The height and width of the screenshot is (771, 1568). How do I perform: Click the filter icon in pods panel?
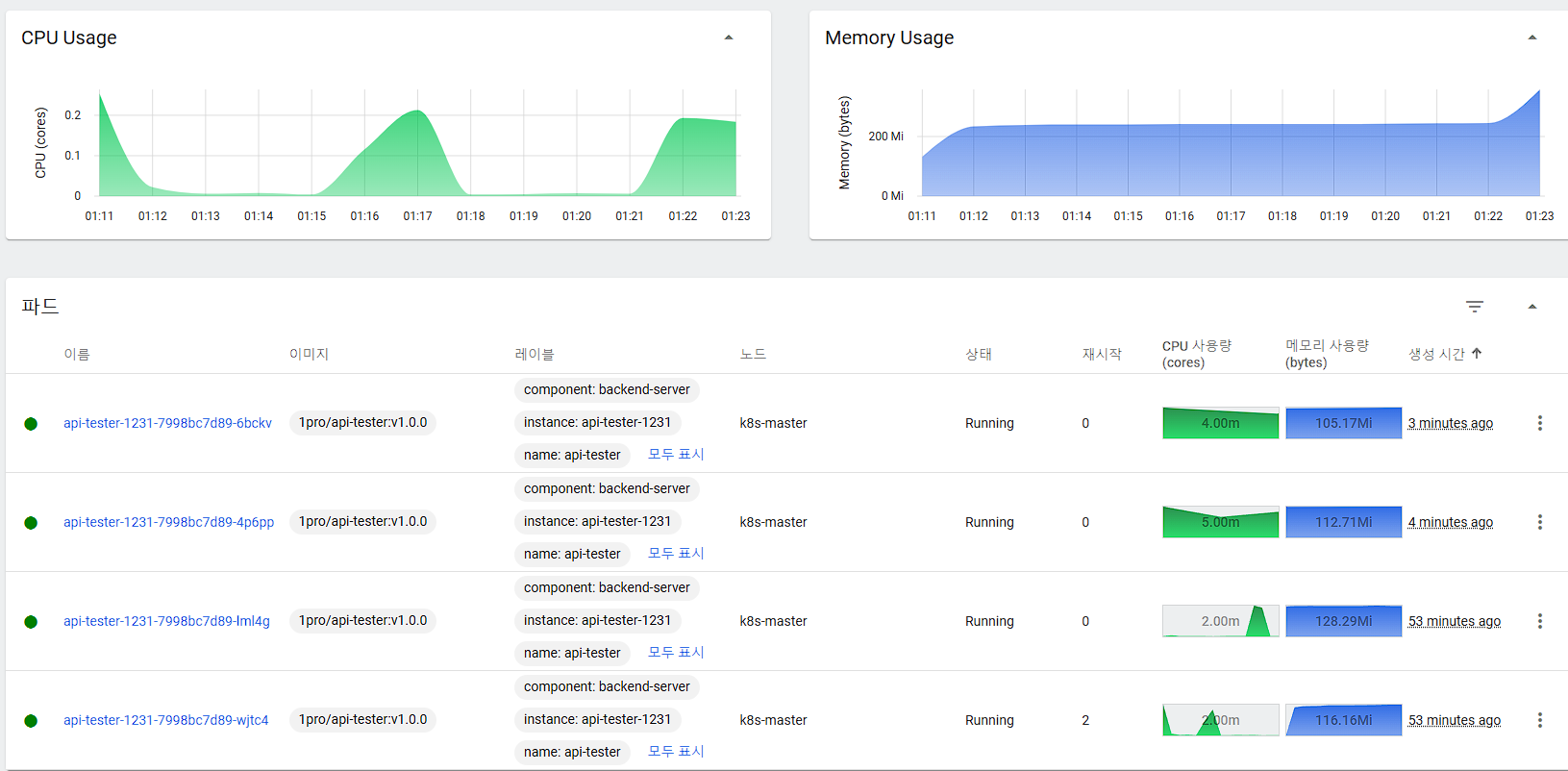1474,307
